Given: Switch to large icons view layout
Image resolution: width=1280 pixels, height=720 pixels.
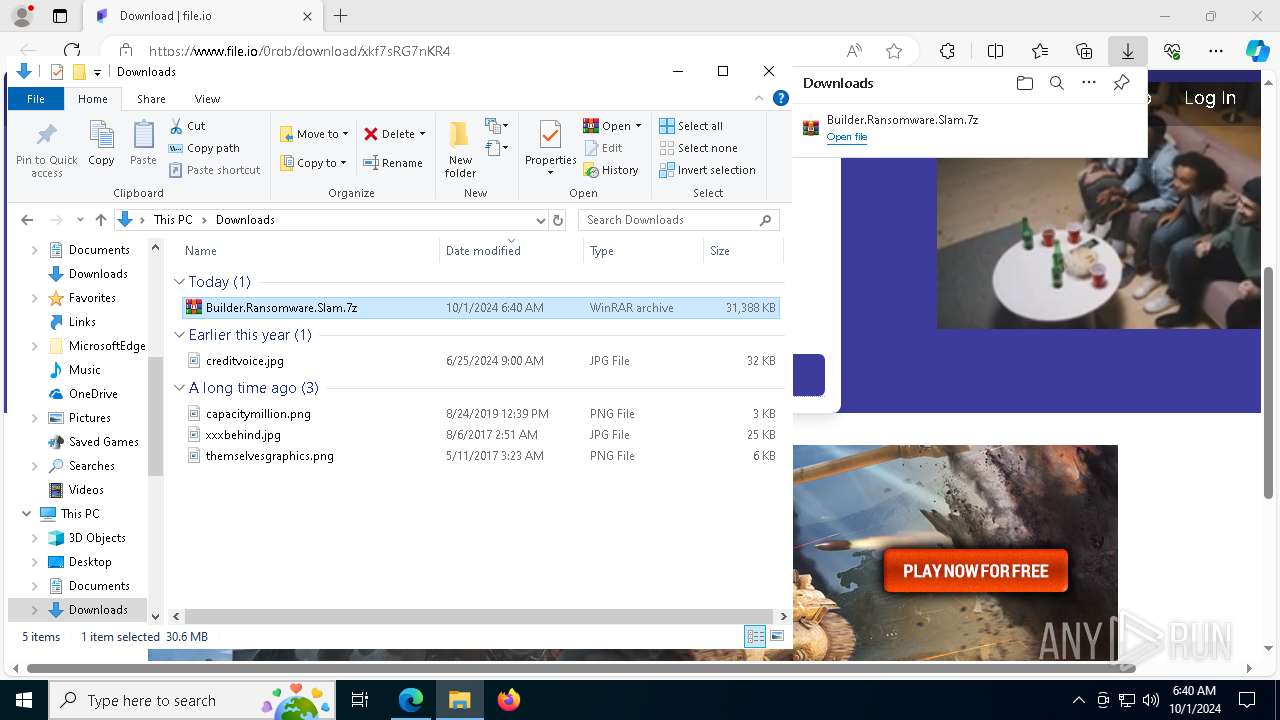Looking at the screenshot, I should 777,636.
